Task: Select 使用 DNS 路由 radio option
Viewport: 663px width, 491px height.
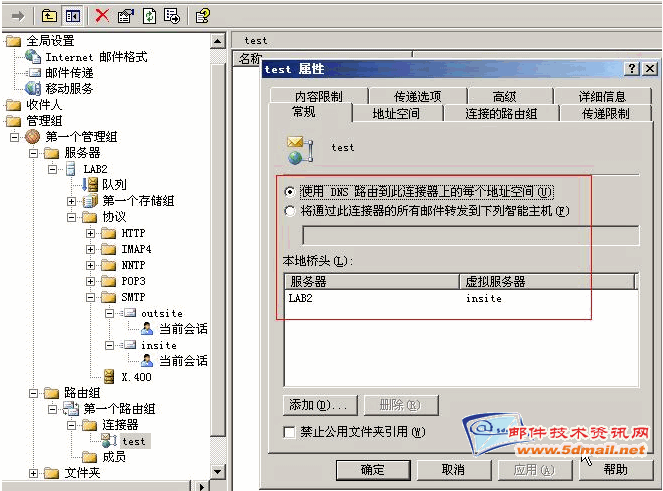Action: click(x=290, y=191)
